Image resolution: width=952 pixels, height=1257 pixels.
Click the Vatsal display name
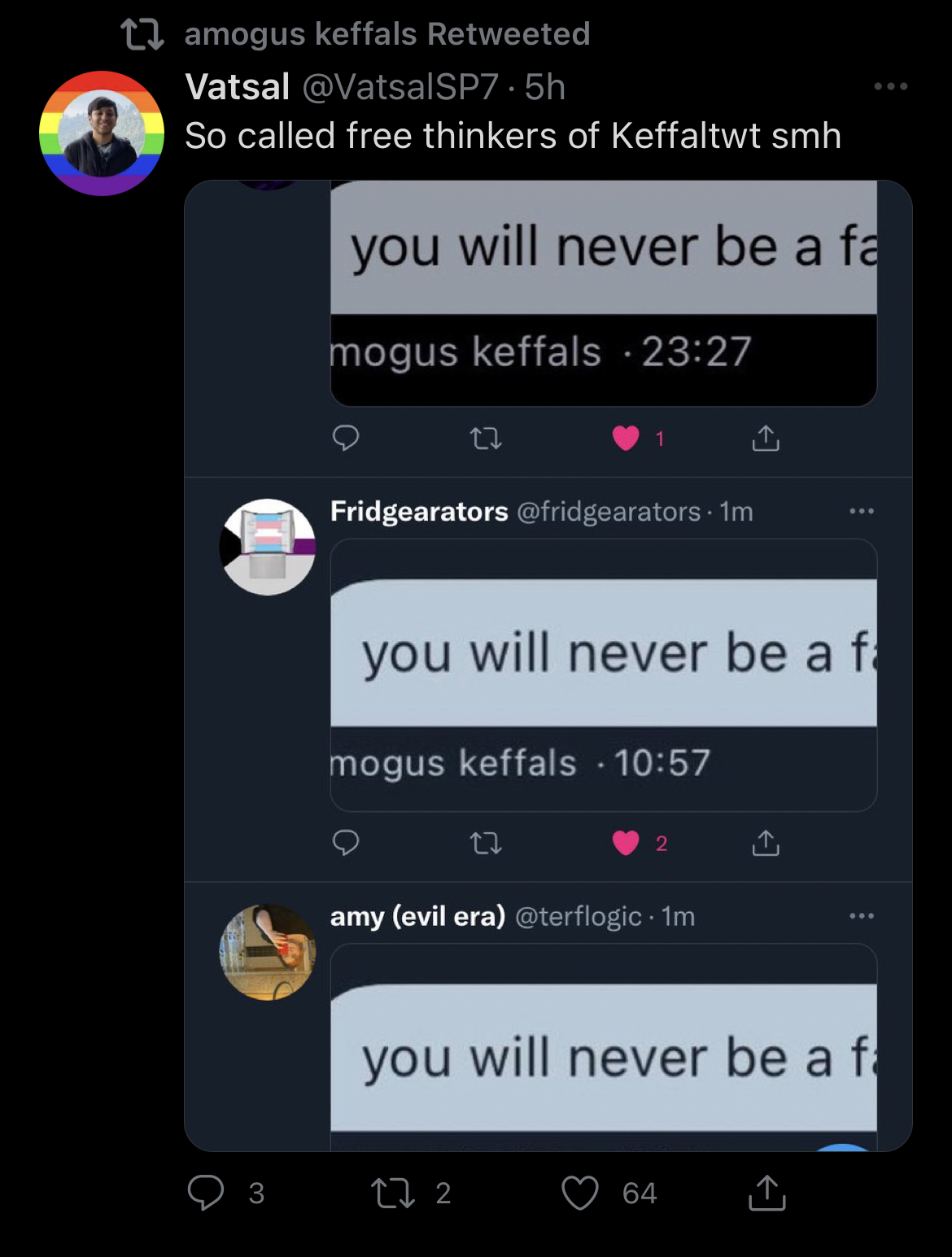point(238,87)
